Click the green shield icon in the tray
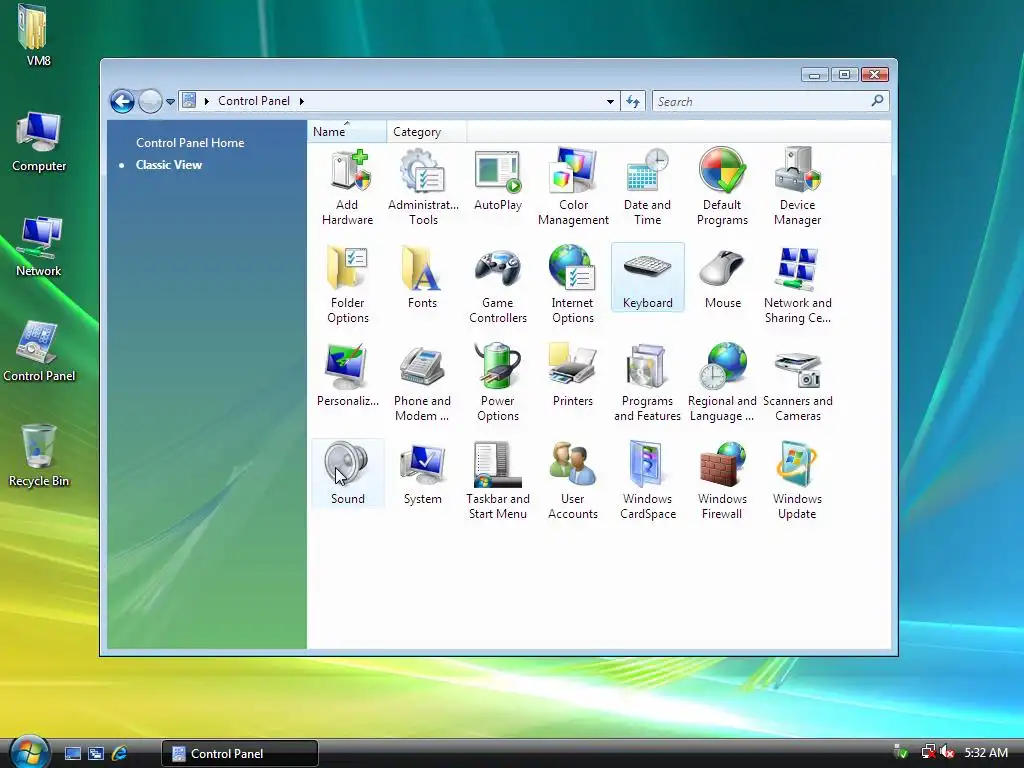 901,752
